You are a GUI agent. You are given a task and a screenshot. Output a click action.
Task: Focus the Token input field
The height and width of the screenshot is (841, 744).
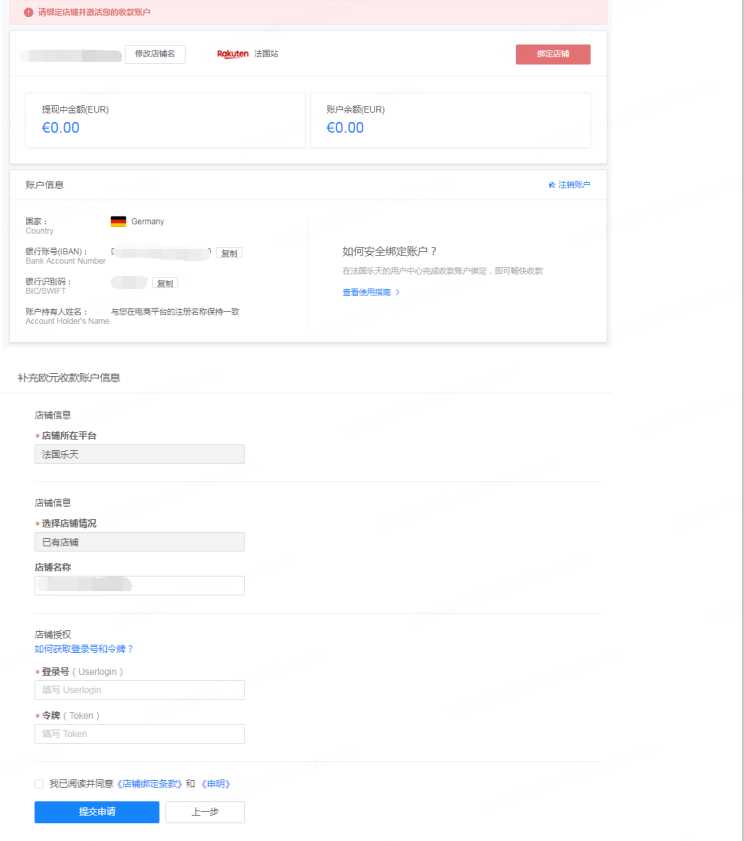[139, 734]
